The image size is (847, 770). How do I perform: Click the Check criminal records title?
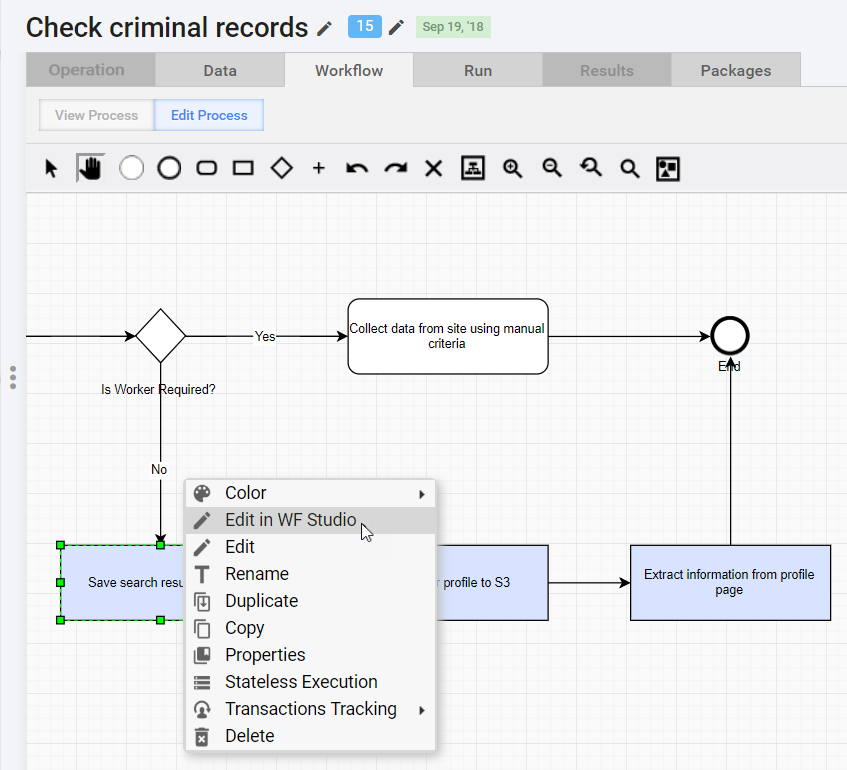click(x=167, y=28)
